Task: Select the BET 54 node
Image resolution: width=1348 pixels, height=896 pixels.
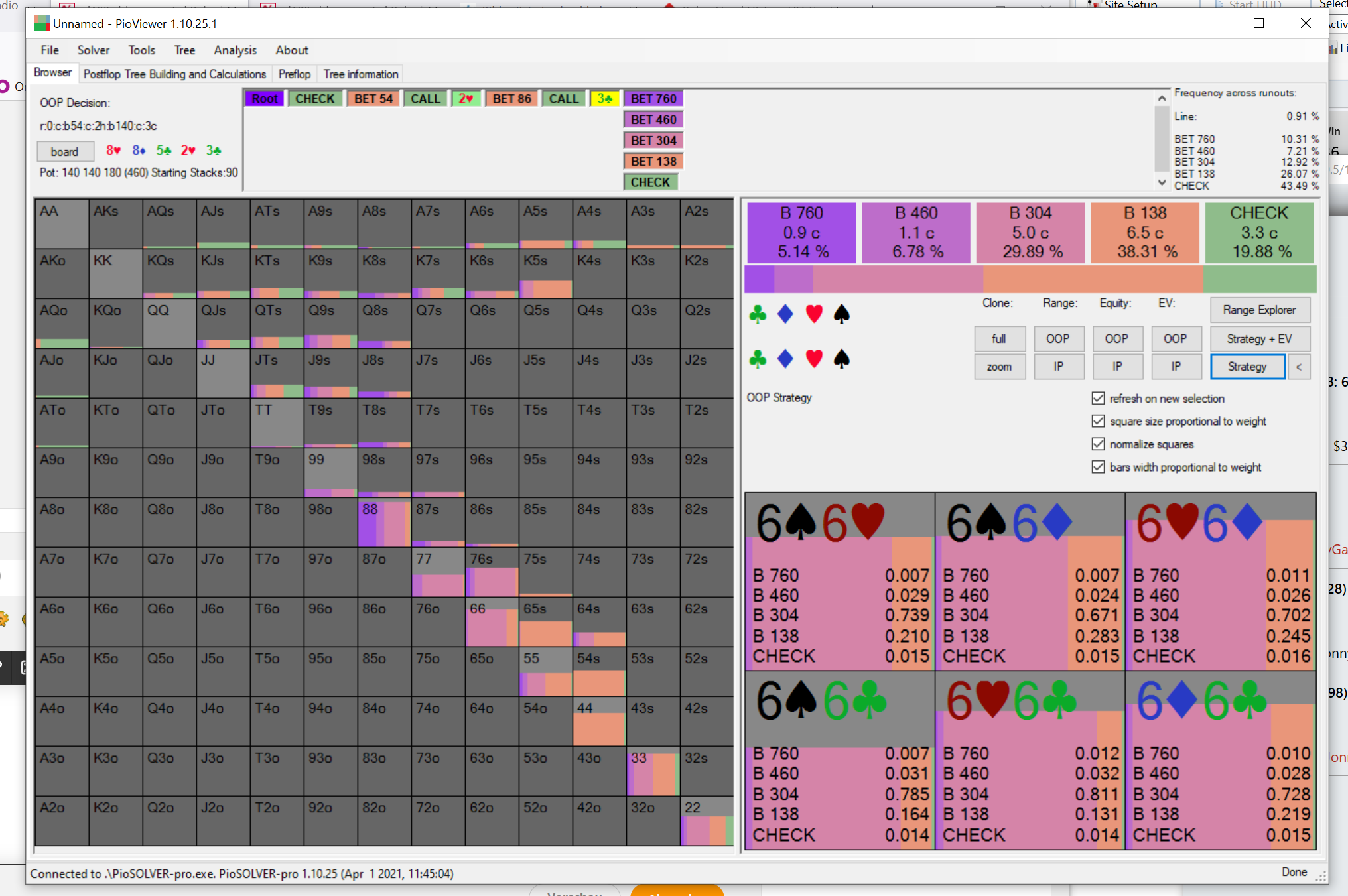Action: (373, 99)
